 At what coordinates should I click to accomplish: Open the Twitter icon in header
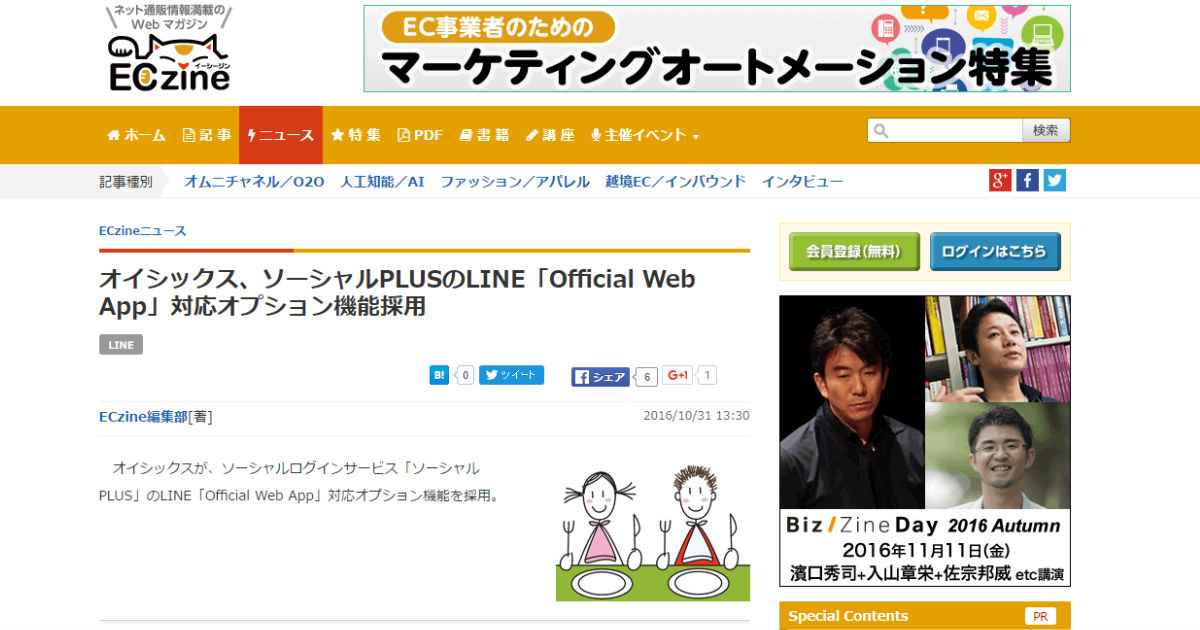point(1054,180)
